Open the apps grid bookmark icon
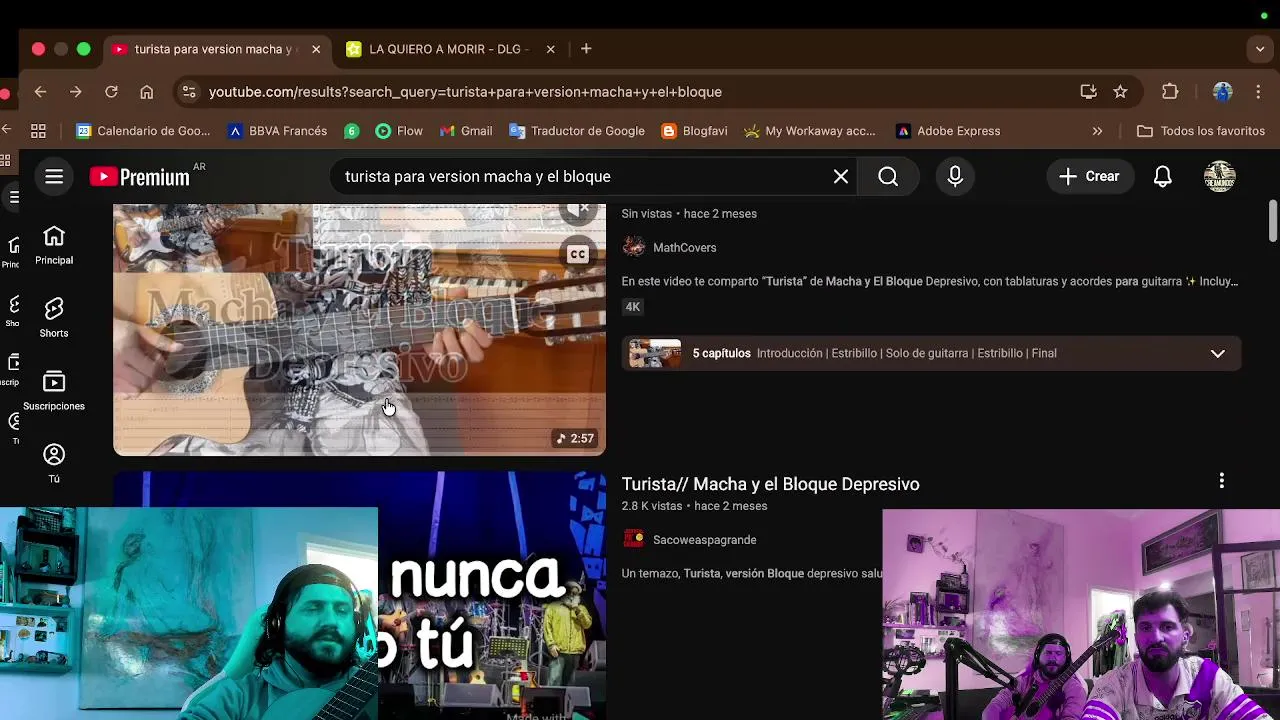This screenshot has height=720, width=1280. pyautogui.click(x=38, y=131)
